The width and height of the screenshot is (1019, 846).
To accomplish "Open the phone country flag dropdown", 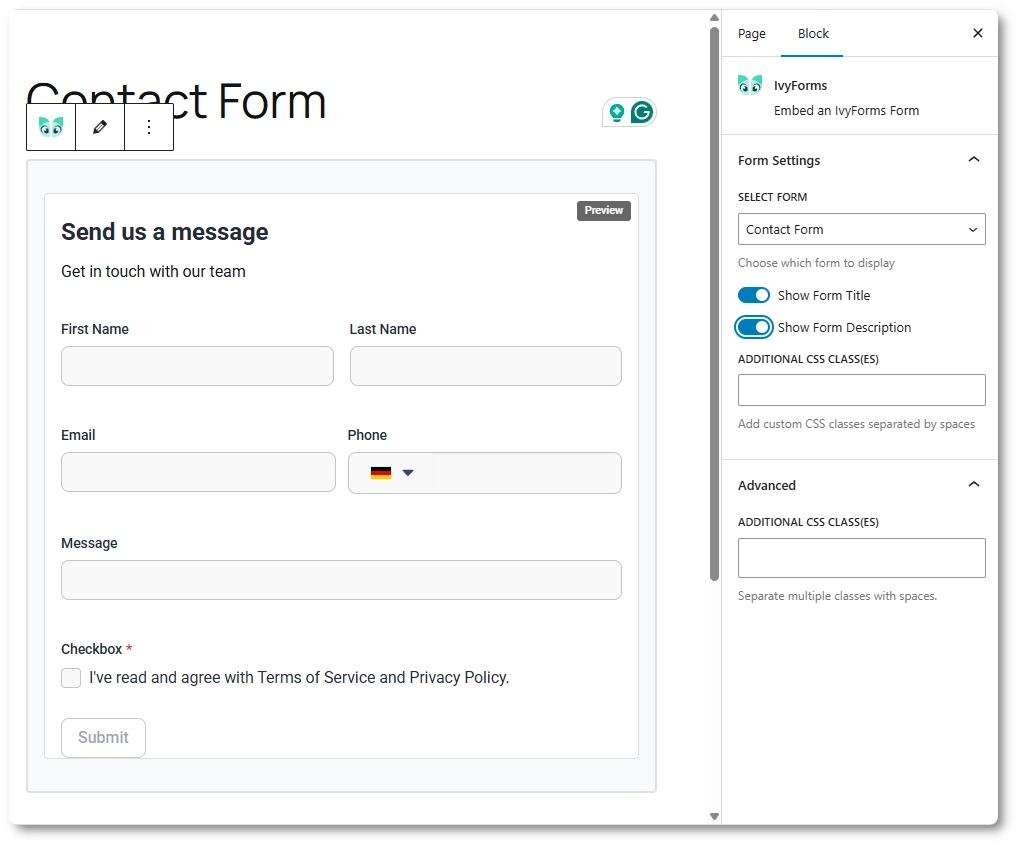I will (392, 472).
